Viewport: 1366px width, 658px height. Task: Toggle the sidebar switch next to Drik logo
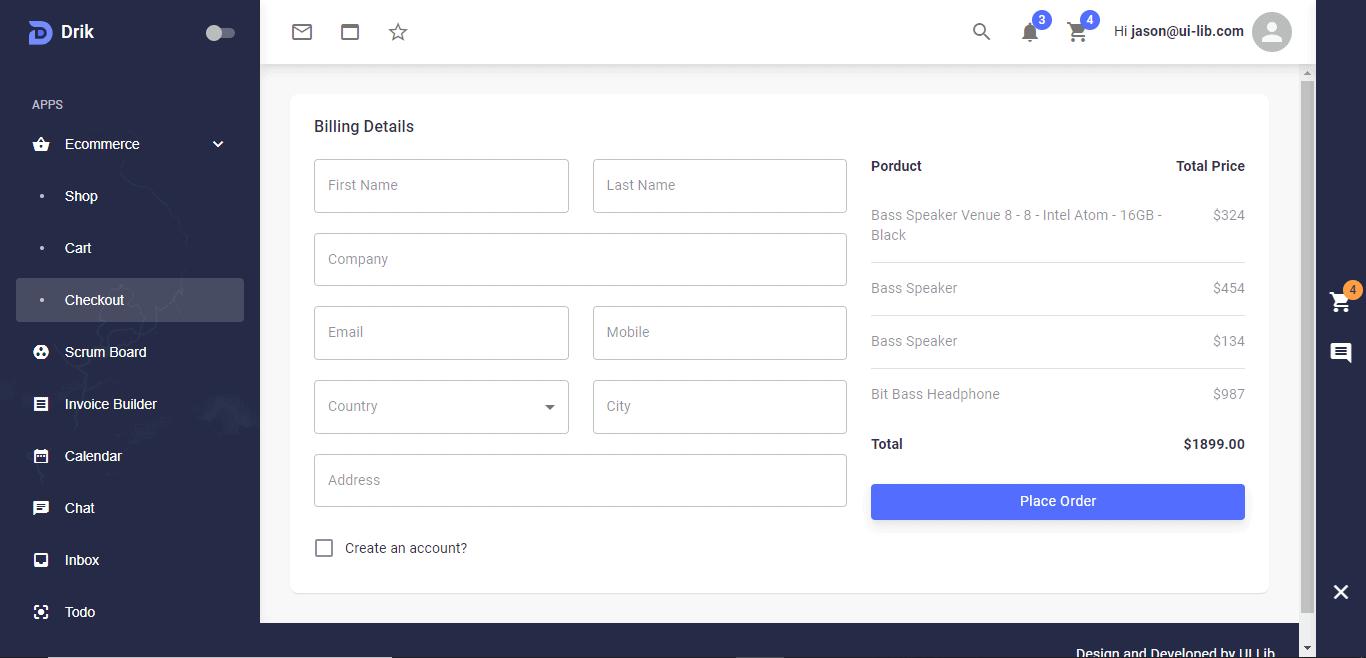coord(220,33)
